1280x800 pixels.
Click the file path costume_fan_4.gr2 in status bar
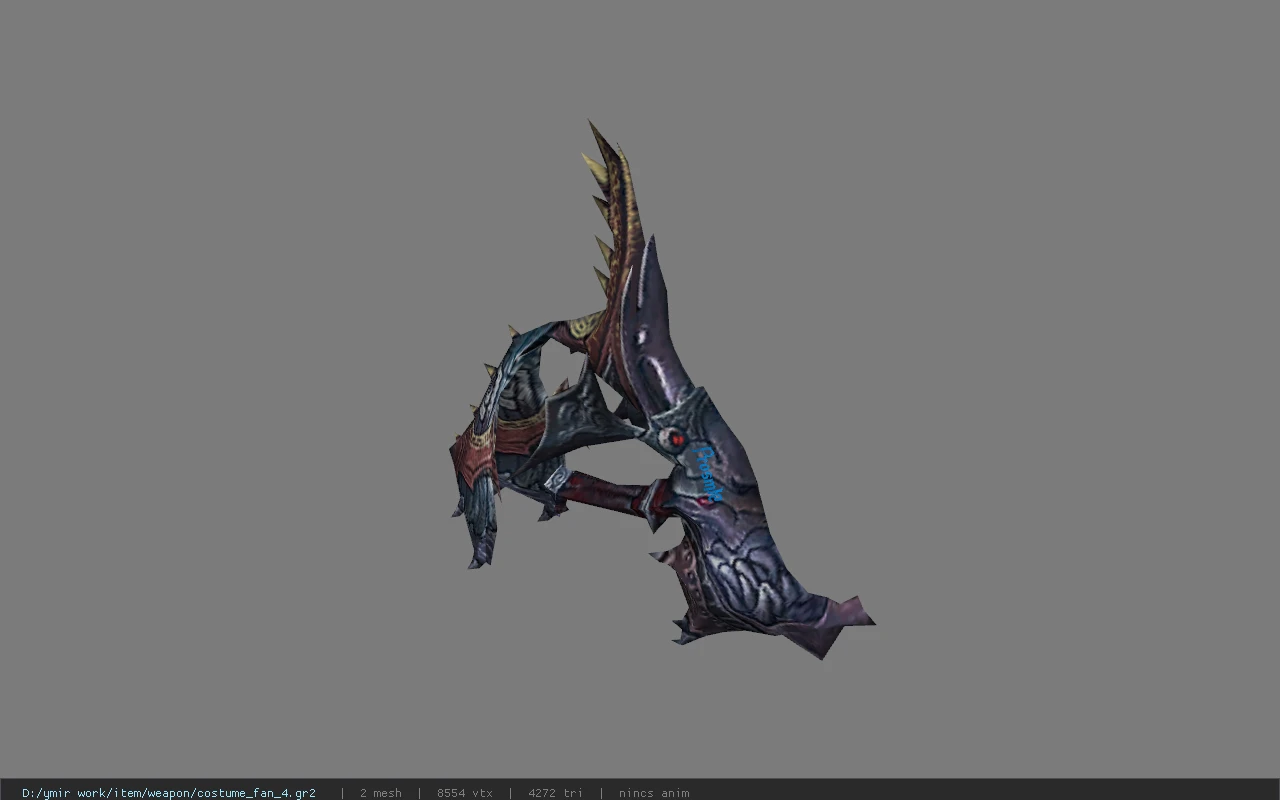[x=169, y=793]
